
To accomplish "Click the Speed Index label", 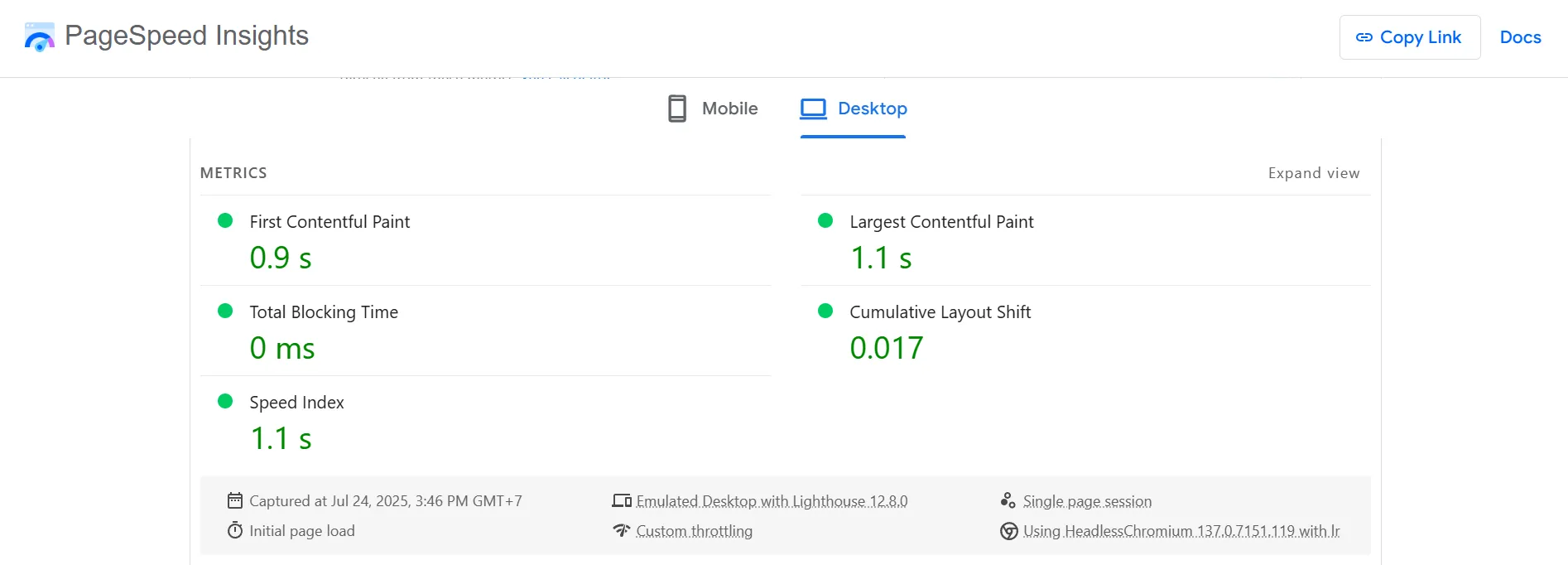I will pos(296,403).
